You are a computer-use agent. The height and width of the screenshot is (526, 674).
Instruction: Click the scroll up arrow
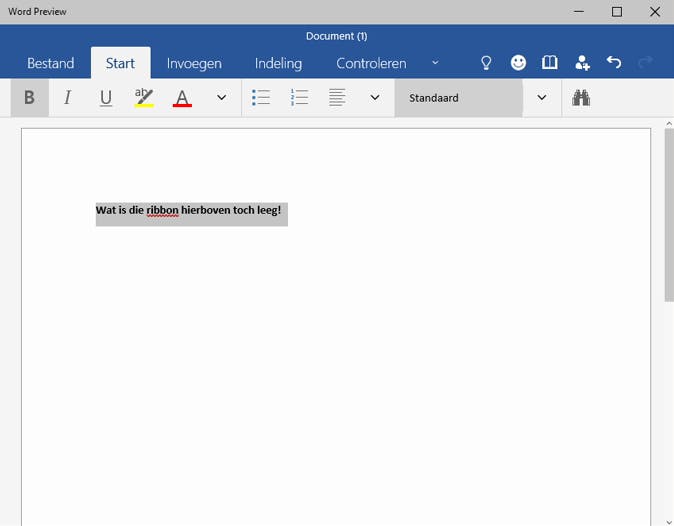[x=669, y=124]
